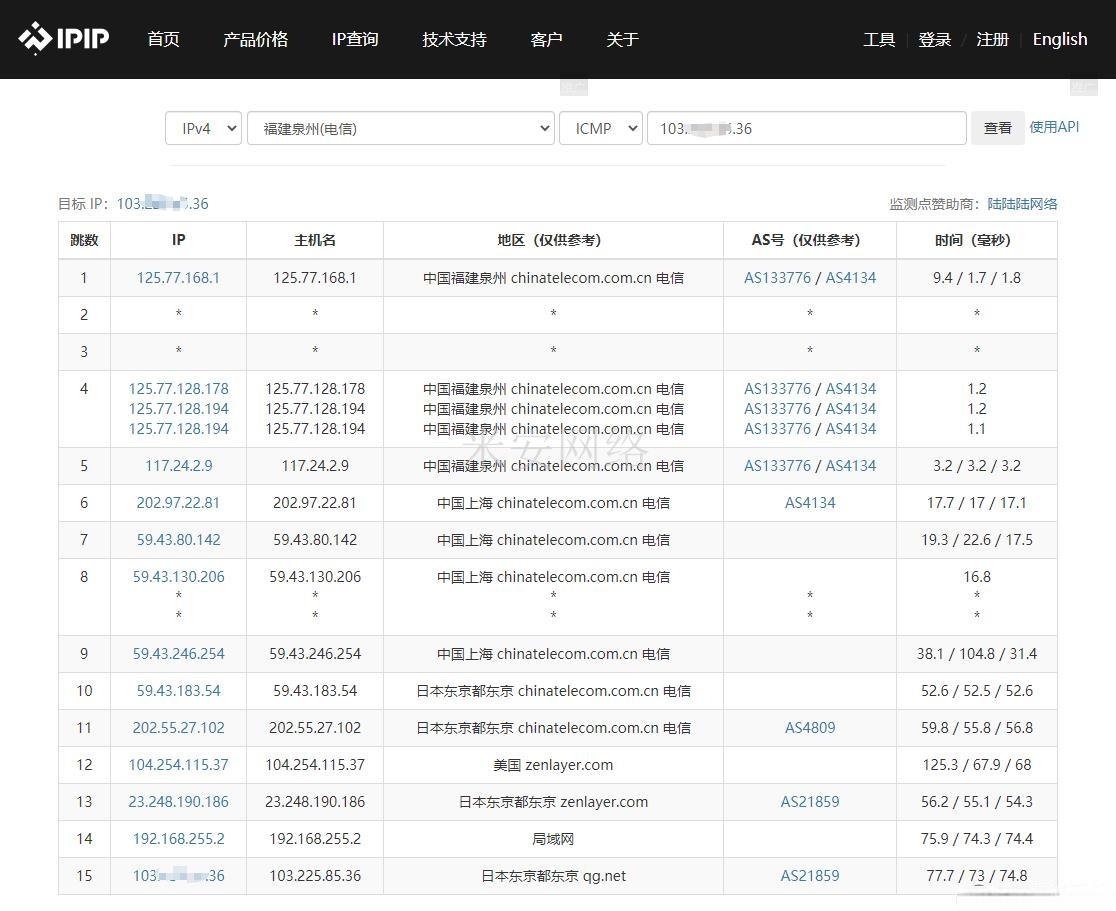This screenshot has width=1116, height=911.
Task: Click the target IP link after 目标 IP
Action: 162,204
